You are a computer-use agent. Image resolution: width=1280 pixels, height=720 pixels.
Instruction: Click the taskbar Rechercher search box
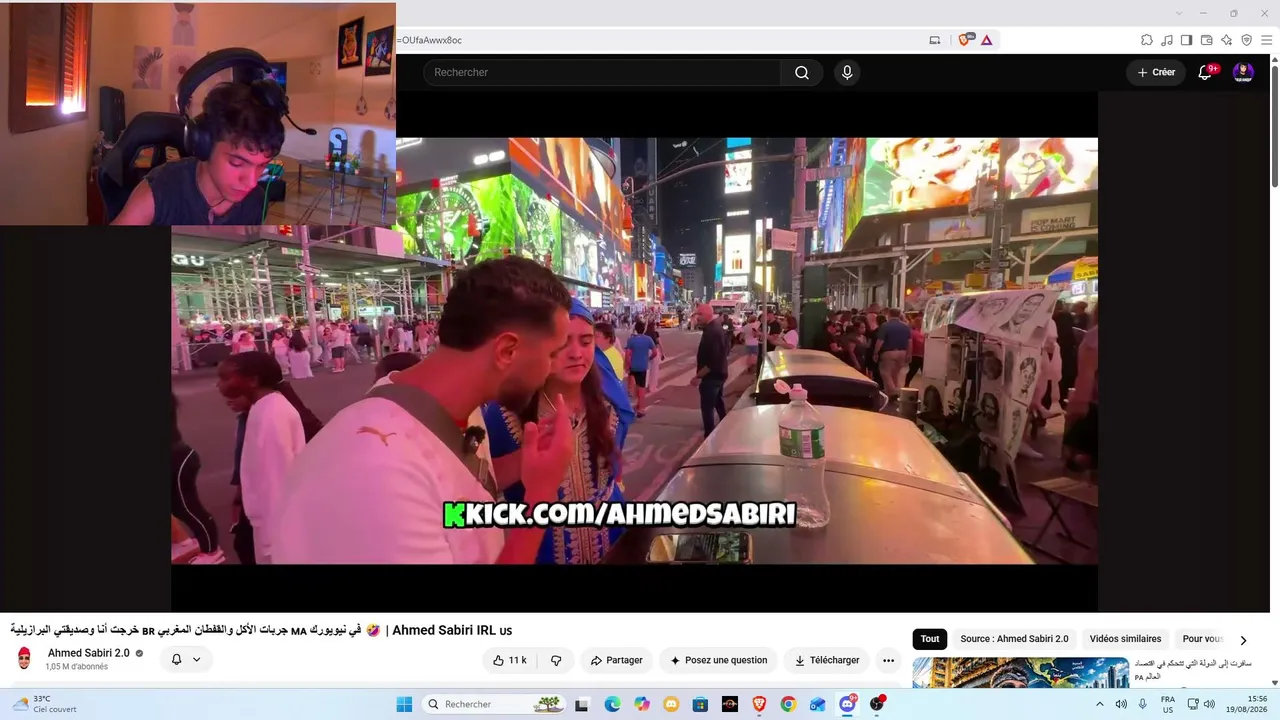(494, 704)
